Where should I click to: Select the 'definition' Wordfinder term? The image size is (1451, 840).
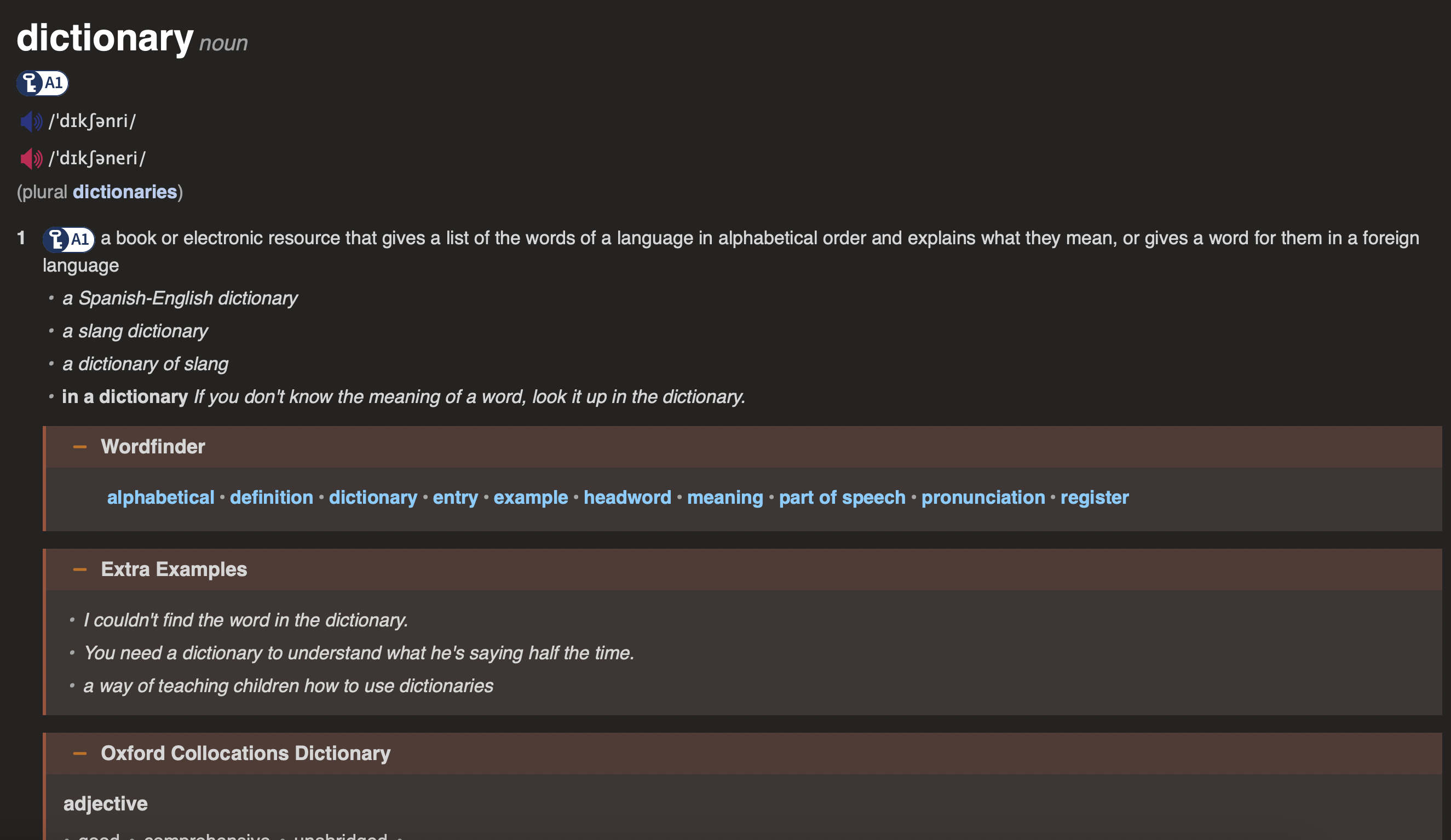pos(271,496)
